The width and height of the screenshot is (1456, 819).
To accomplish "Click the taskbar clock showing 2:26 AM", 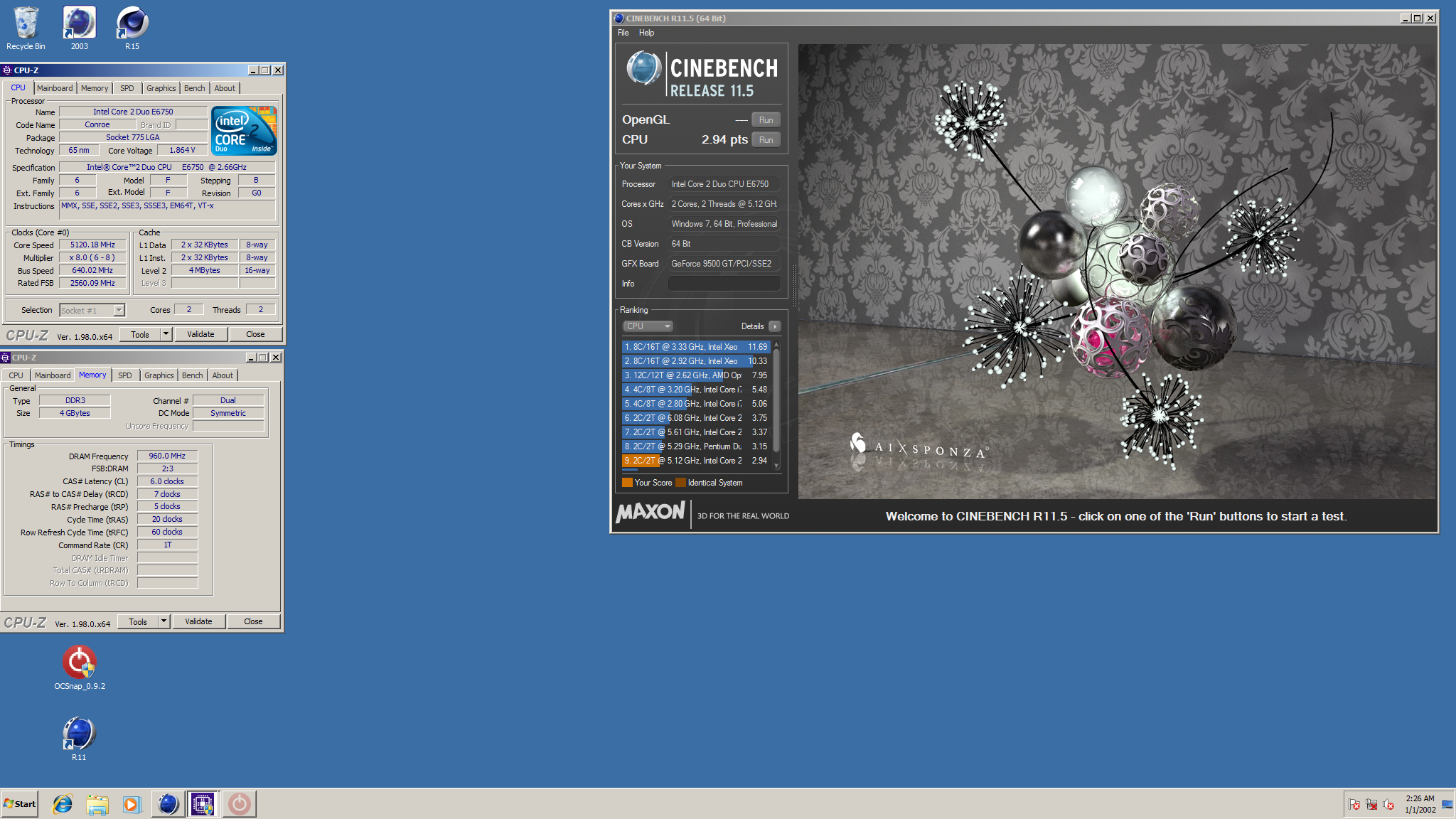I will pos(1420,804).
